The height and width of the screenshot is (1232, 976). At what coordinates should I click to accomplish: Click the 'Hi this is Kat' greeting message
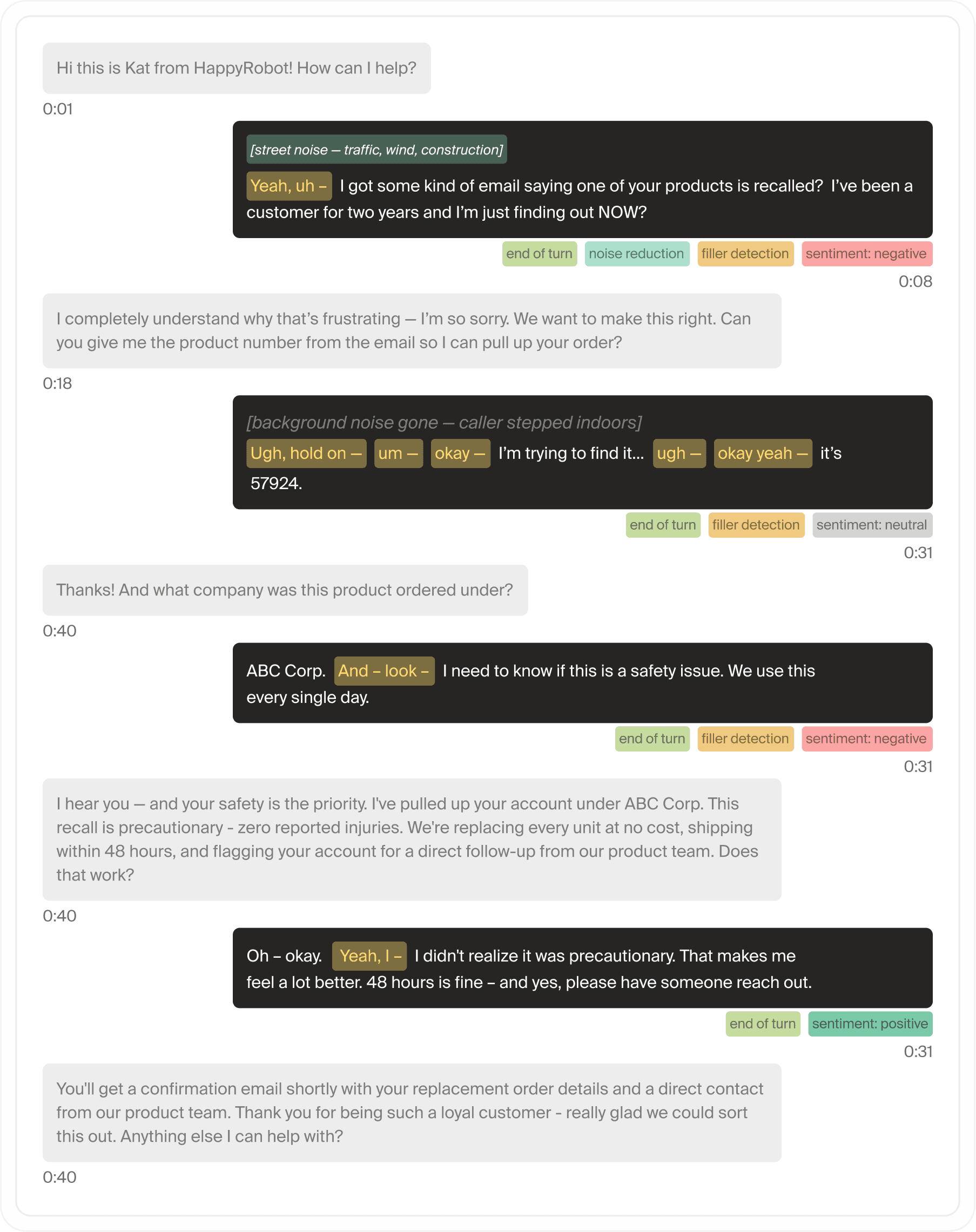tap(237, 69)
